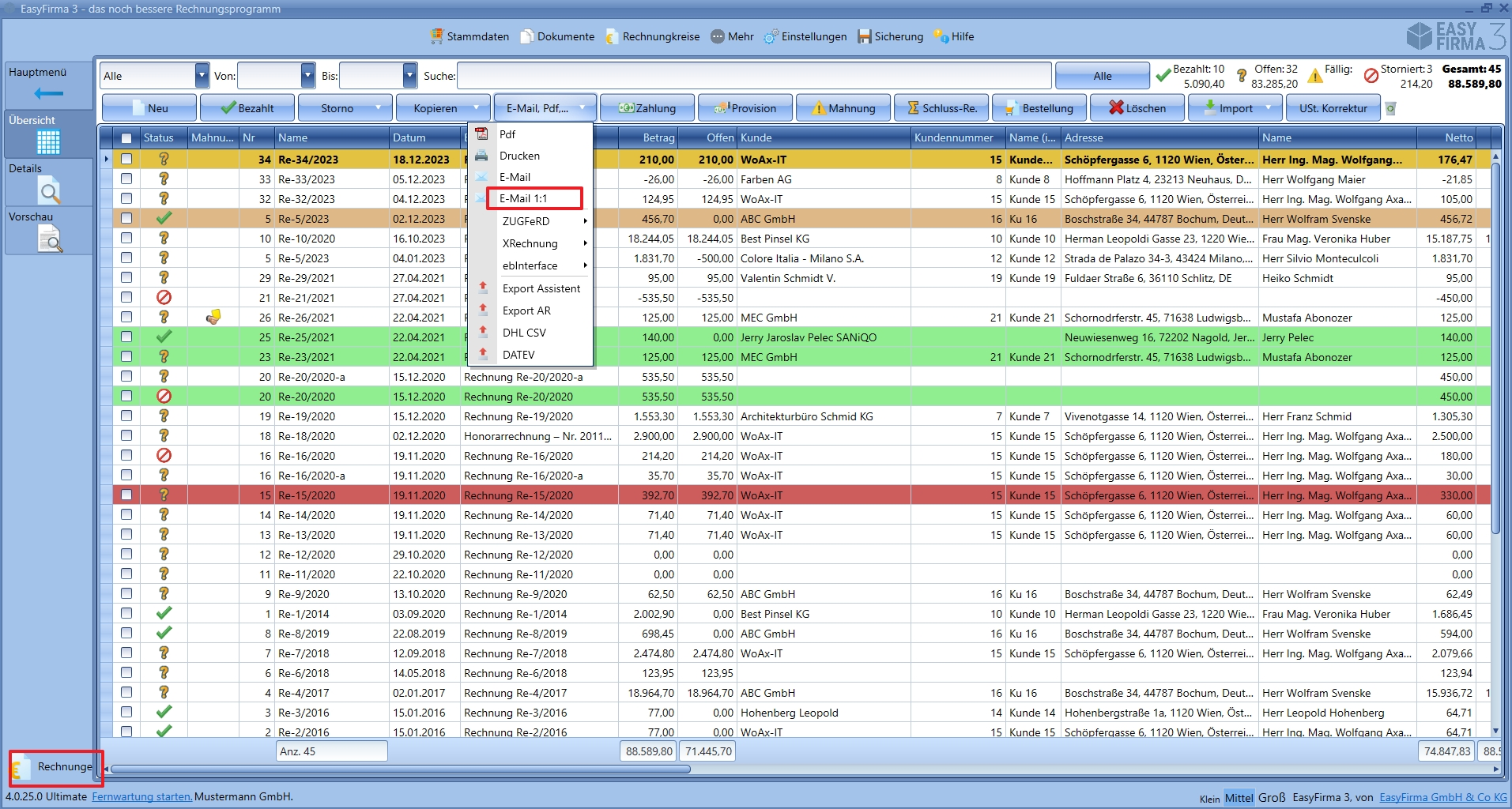This screenshot has width=1512, height=809.
Task: Click the Mahnung icon in row Re-26/2021
Action: pyautogui.click(x=213, y=317)
